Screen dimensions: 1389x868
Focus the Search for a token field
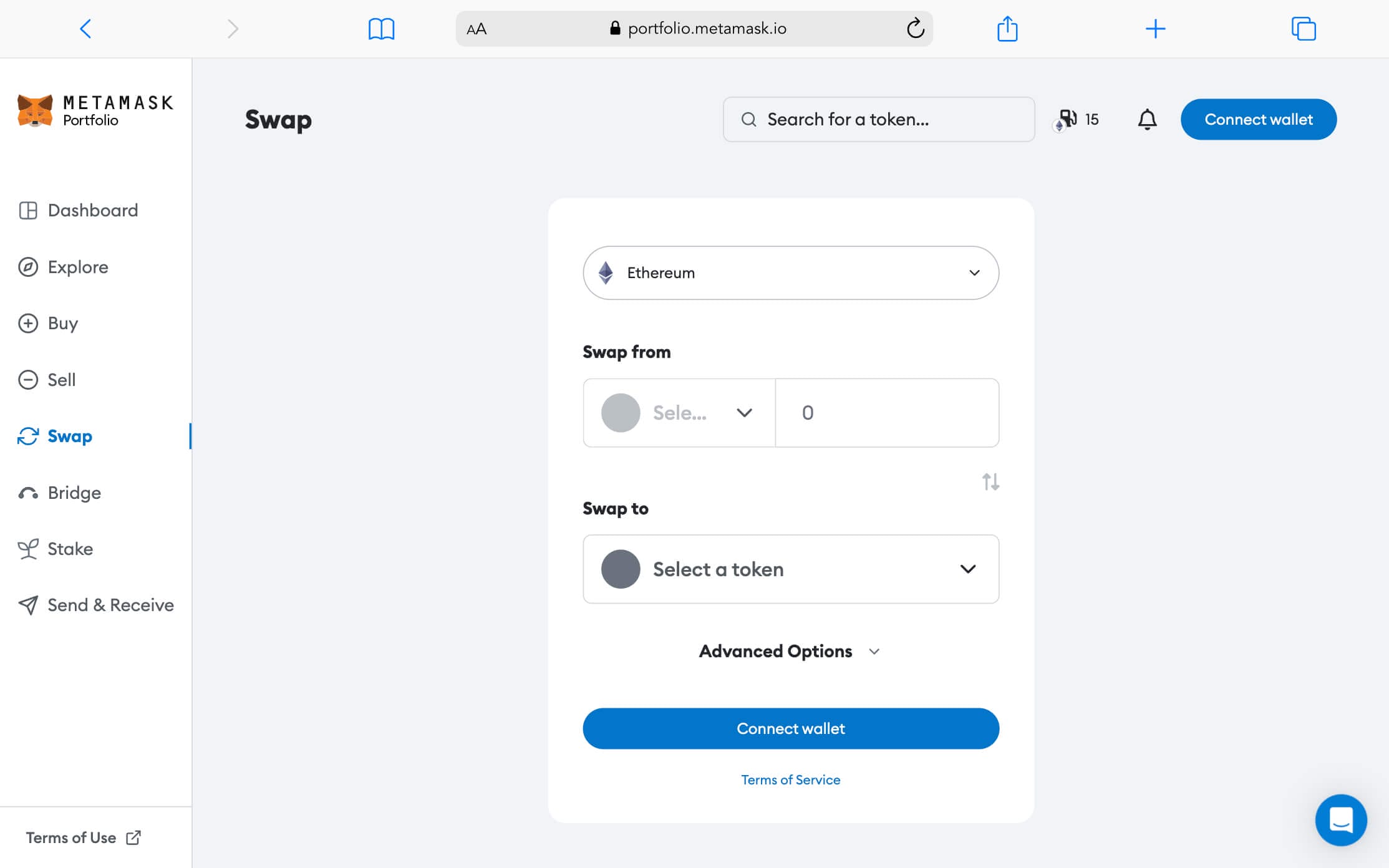[x=878, y=119]
